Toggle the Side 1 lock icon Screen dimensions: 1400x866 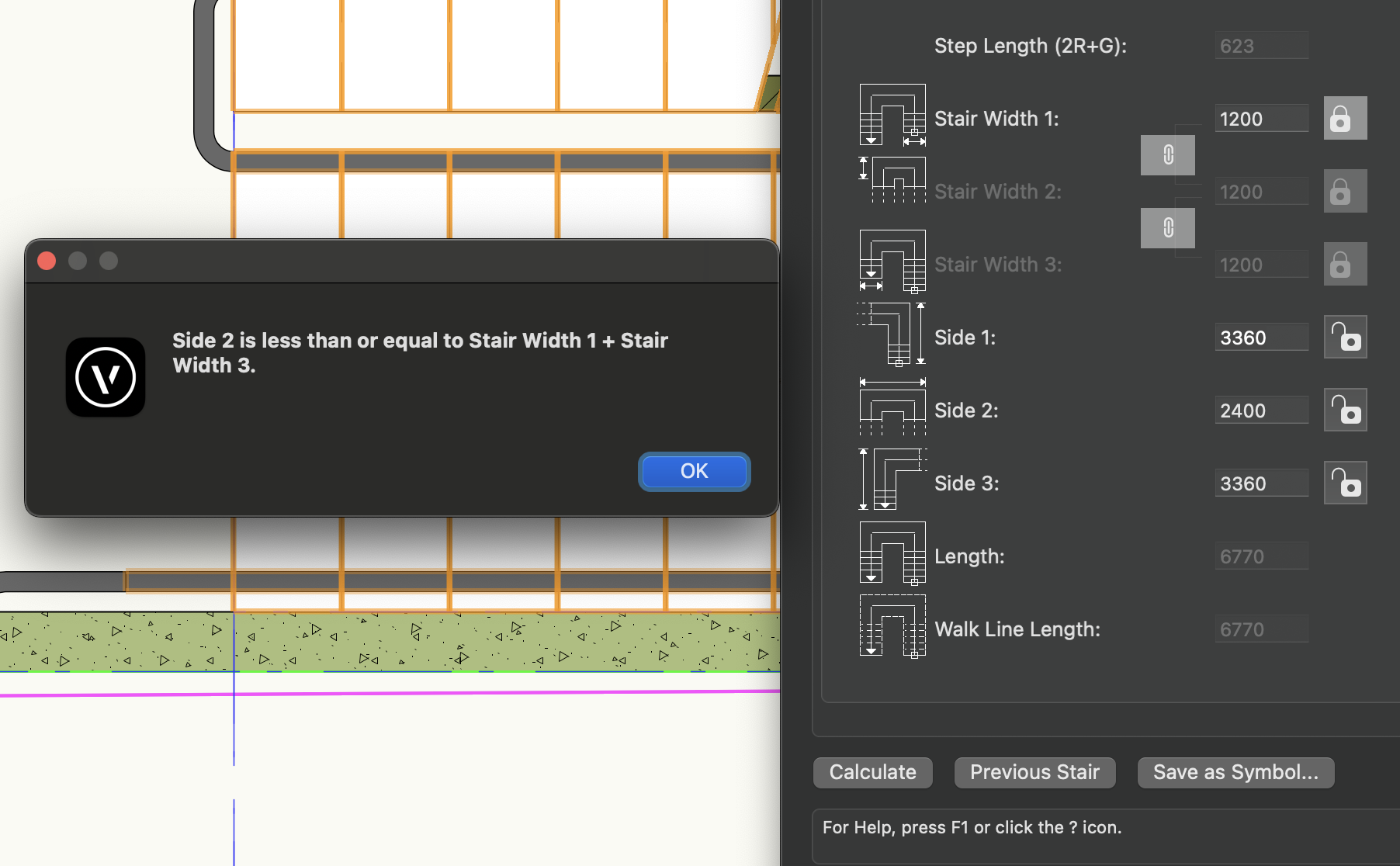[x=1344, y=337]
